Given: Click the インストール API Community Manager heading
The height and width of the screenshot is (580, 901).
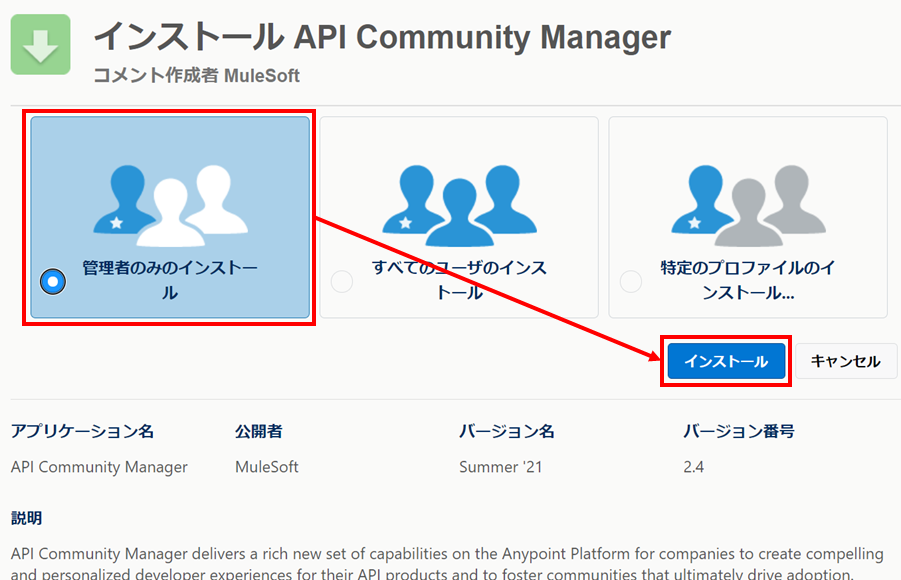Looking at the screenshot, I should coord(381,37).
